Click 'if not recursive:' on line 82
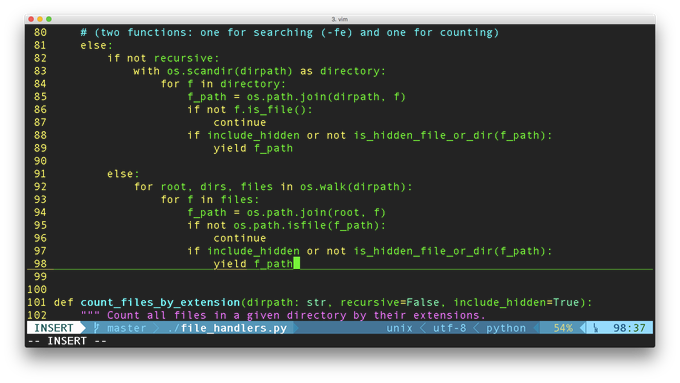The width and height of the screenshot is (680, 383). pyautogui.click(x=163, y=58)
